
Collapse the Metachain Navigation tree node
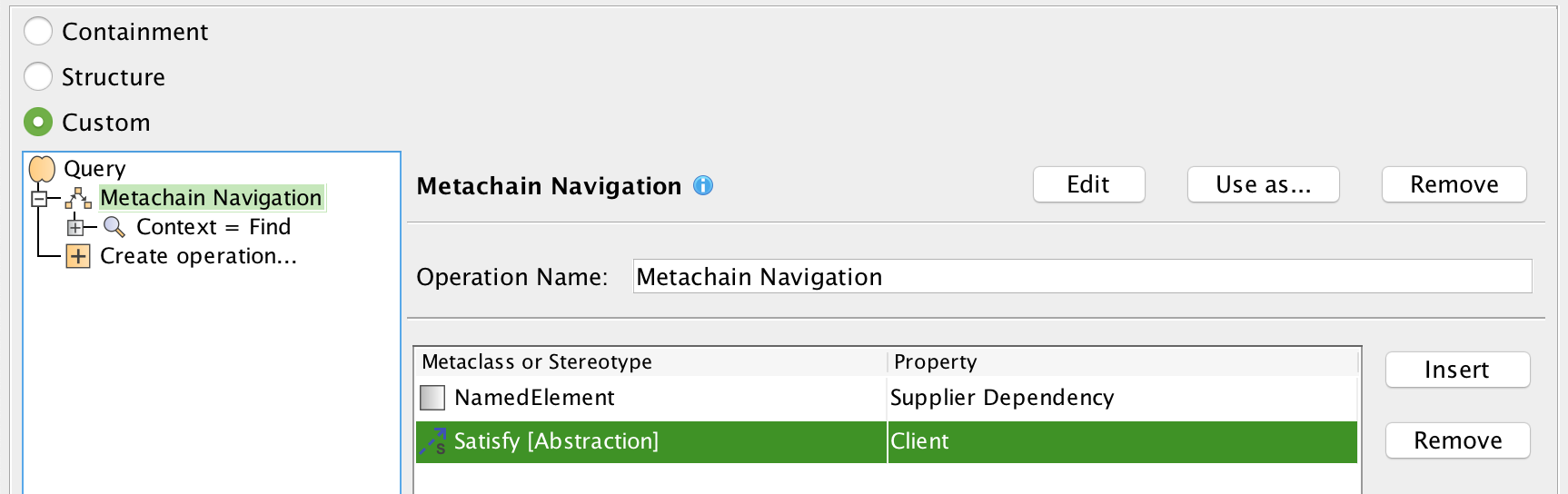click(39, 198)
